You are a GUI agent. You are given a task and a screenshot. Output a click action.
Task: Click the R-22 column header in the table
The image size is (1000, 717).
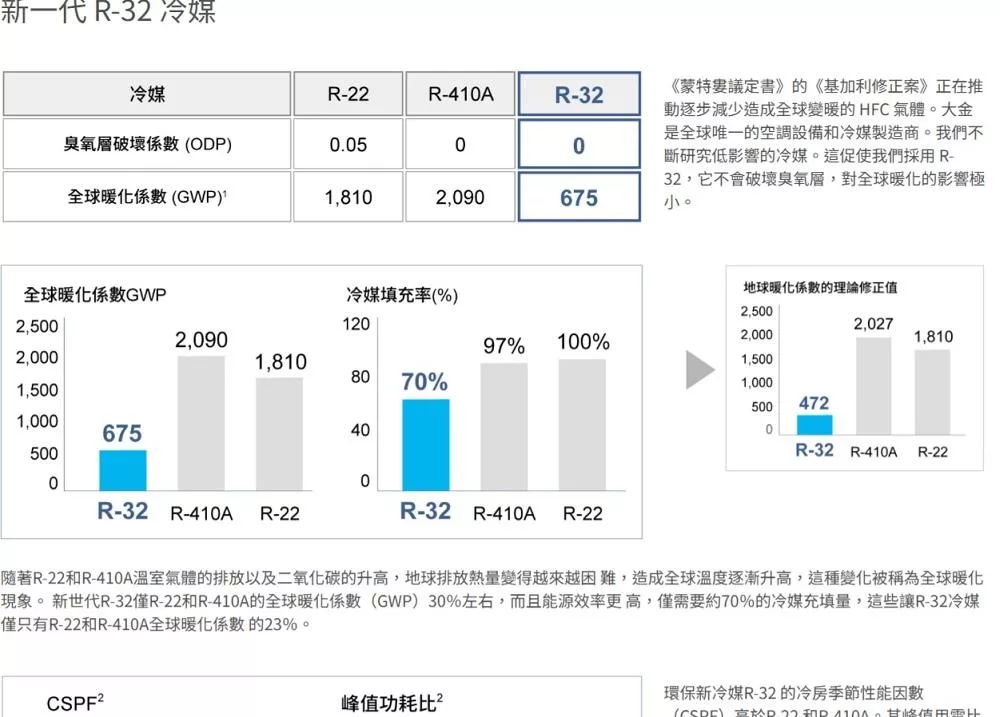(x=348, y=95)
